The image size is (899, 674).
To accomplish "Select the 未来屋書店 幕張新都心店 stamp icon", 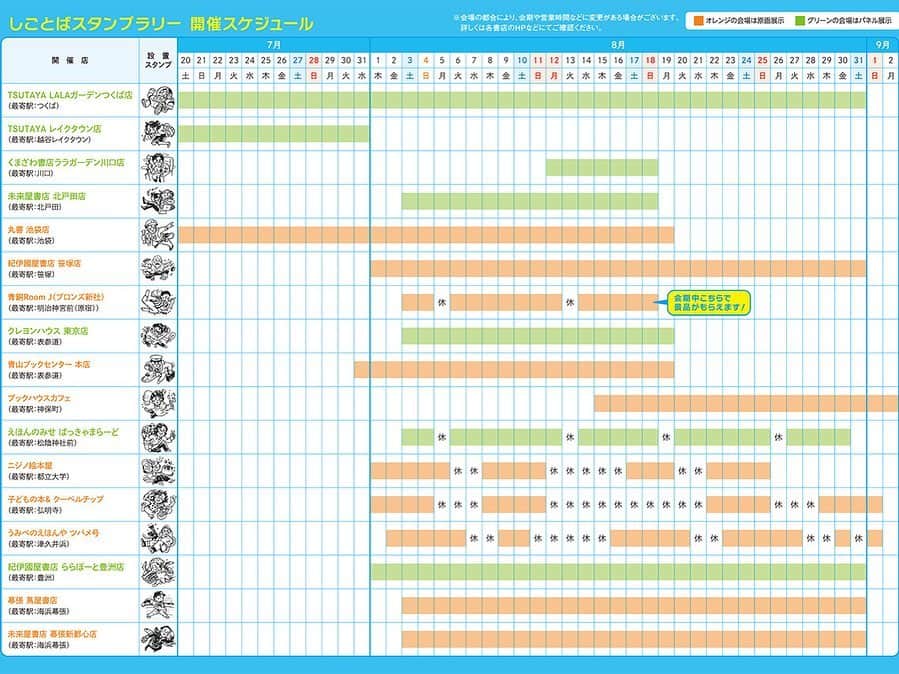I will (x=158, y=639).
